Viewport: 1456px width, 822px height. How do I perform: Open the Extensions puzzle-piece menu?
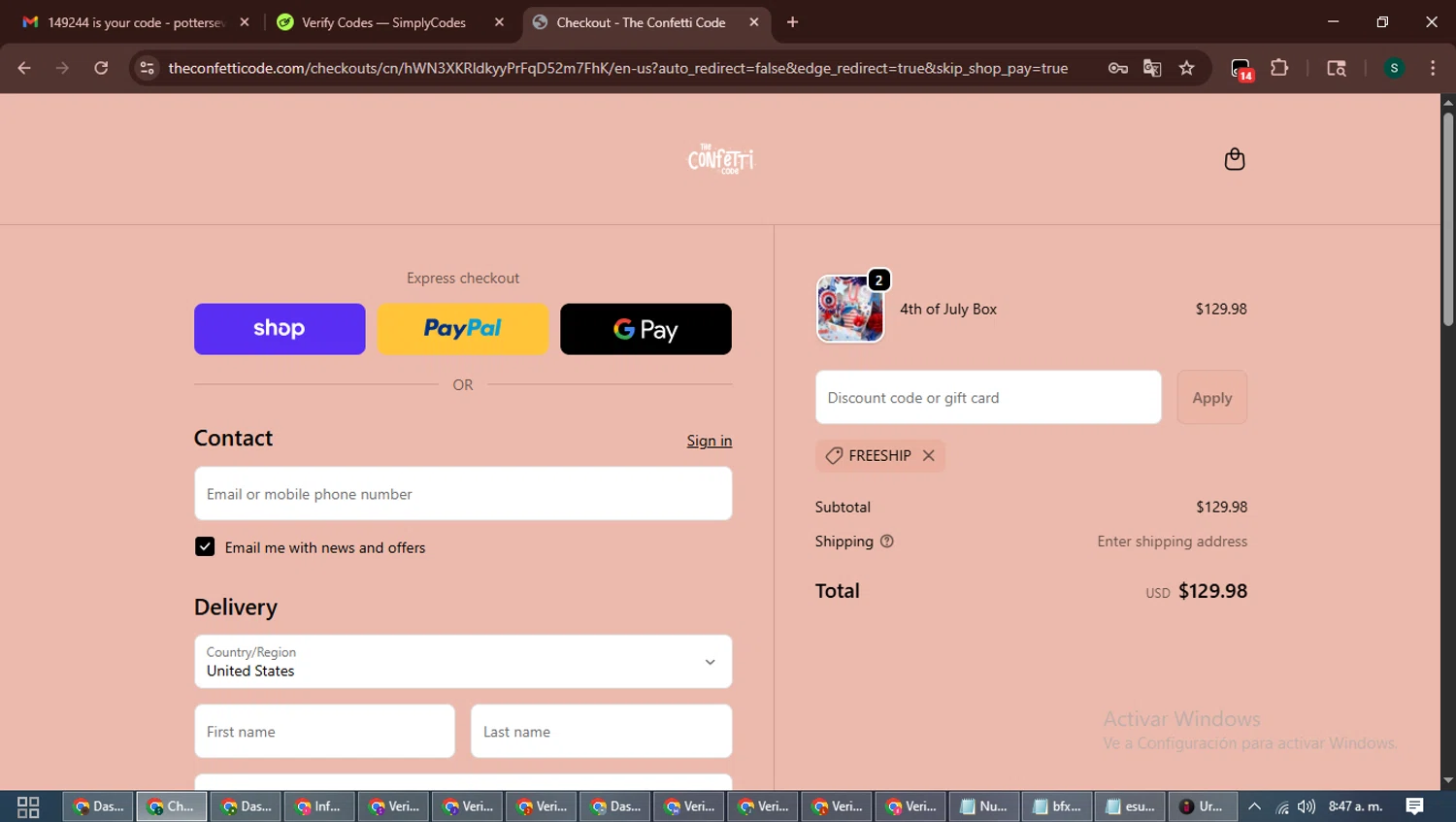[x=1279, y=68]
